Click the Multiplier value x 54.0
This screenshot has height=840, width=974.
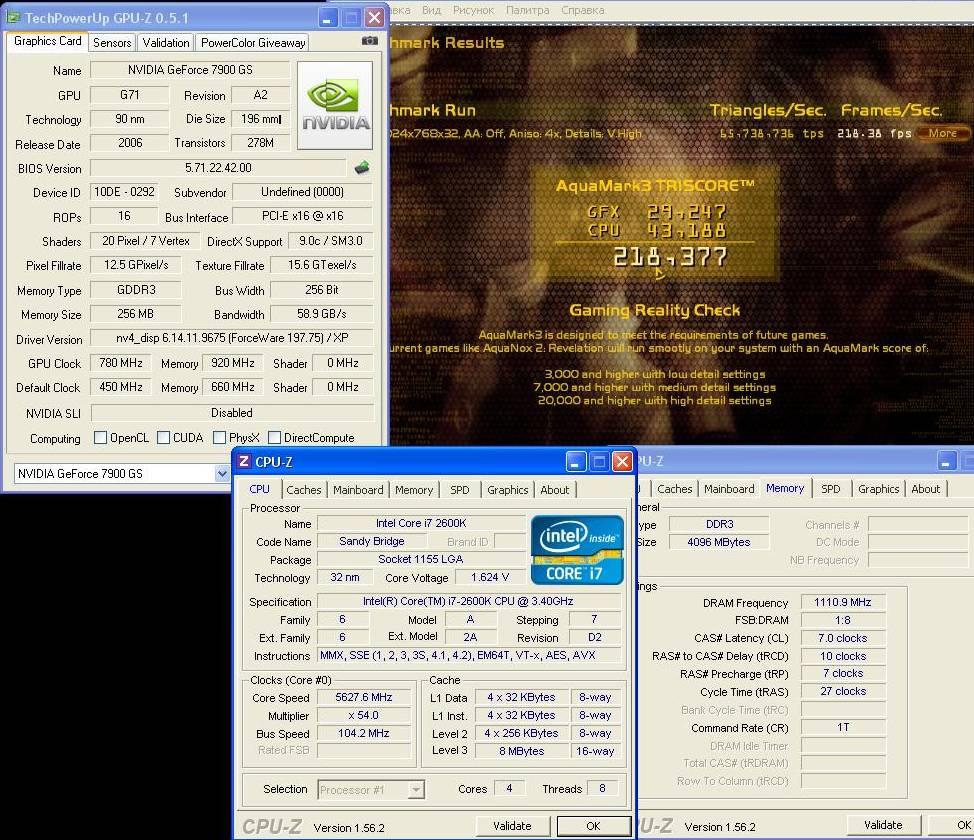point(363,715)
